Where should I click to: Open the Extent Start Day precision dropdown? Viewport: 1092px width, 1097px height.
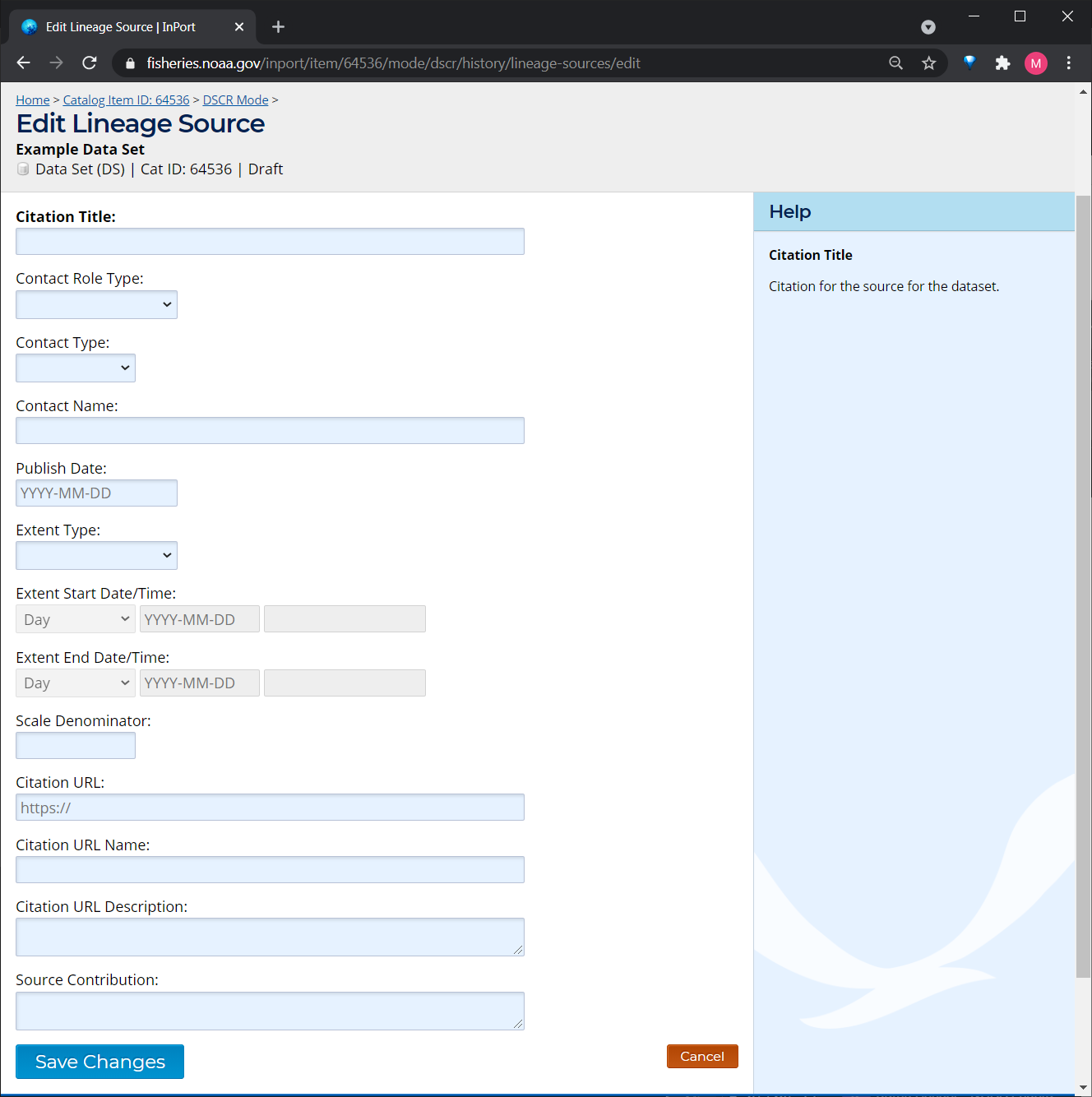(x=76, y=619)
